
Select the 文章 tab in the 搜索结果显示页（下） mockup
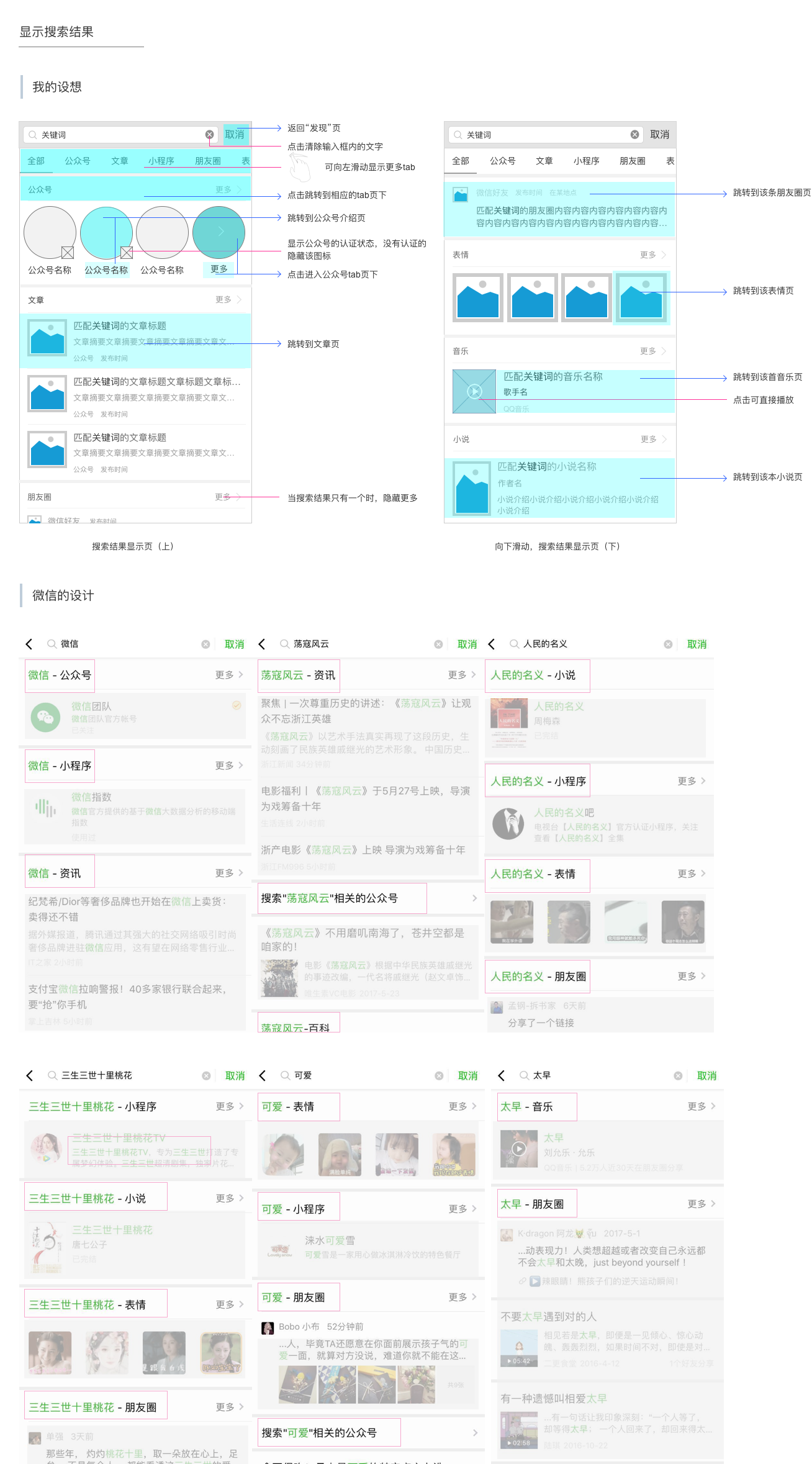[544, 161]
